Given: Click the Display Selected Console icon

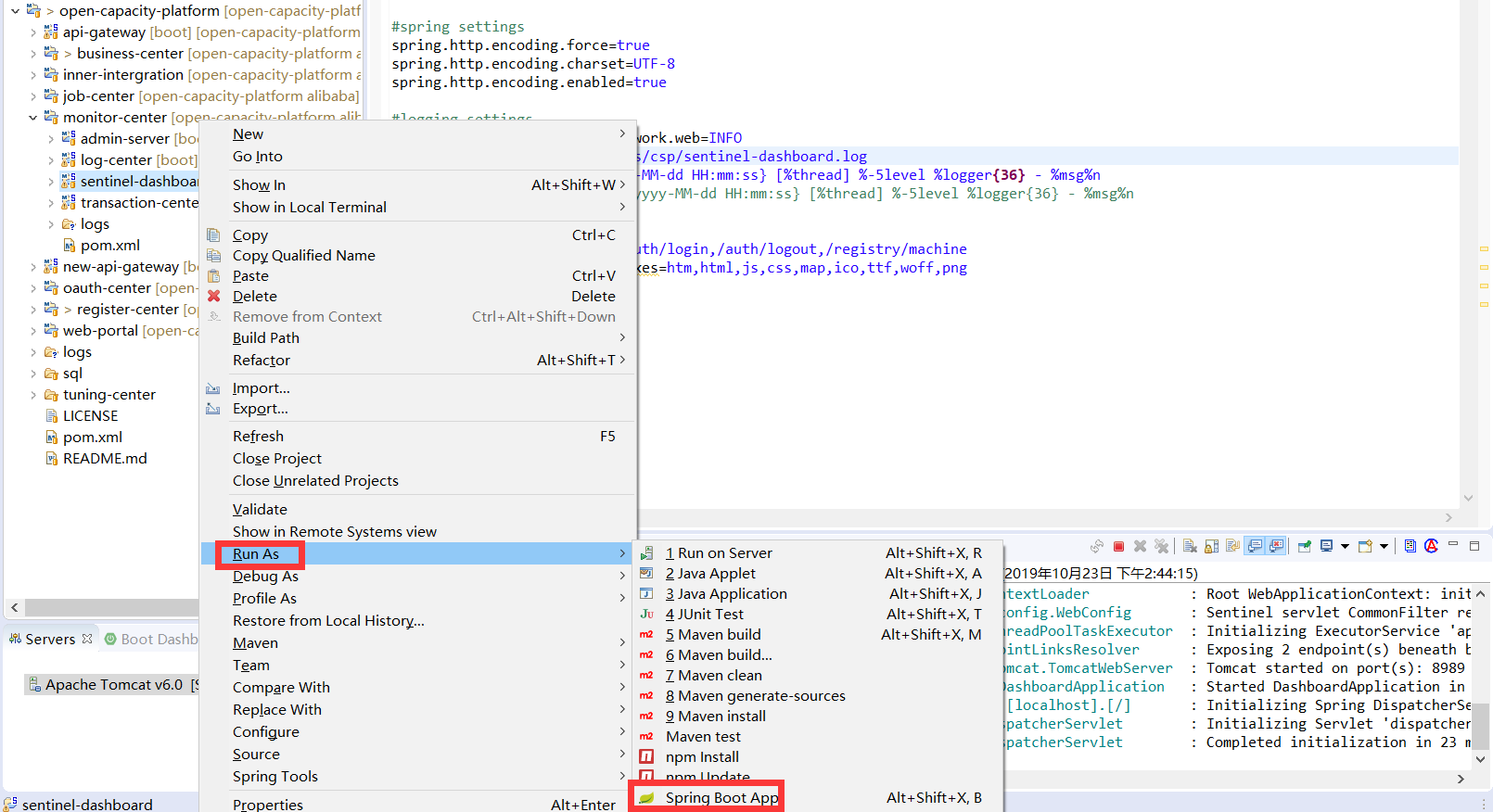Looking at the screenshot, I should 1326,546.
